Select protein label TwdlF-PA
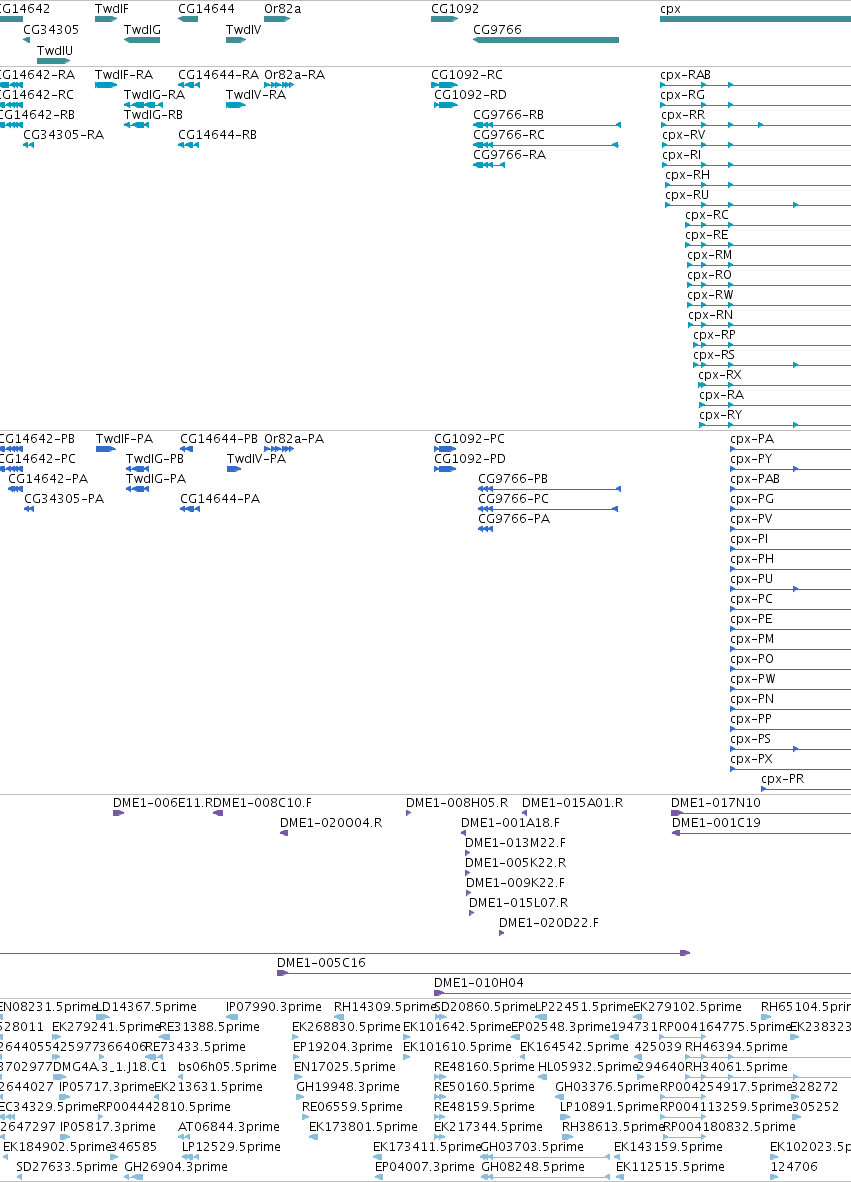The image size is (851, 1182). pyautogui.click(x=124, y=439)
